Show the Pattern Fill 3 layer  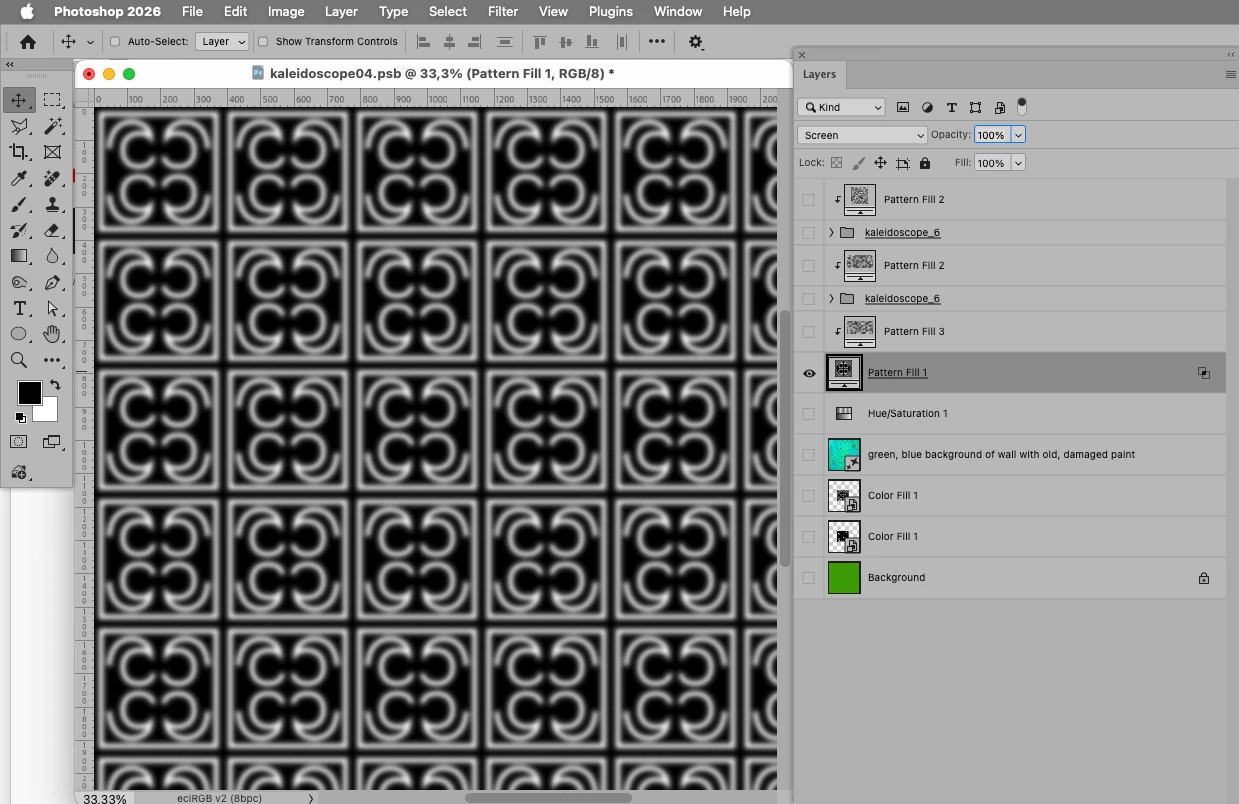pos(809,332)
